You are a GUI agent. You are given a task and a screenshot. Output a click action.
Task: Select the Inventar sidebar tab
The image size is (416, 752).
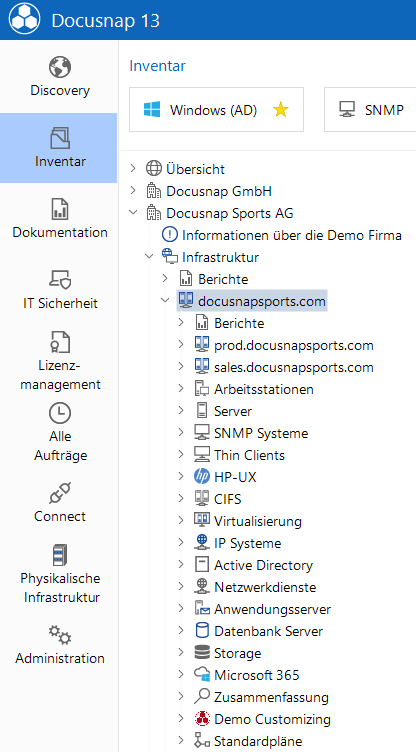click(x=59, y=148)
